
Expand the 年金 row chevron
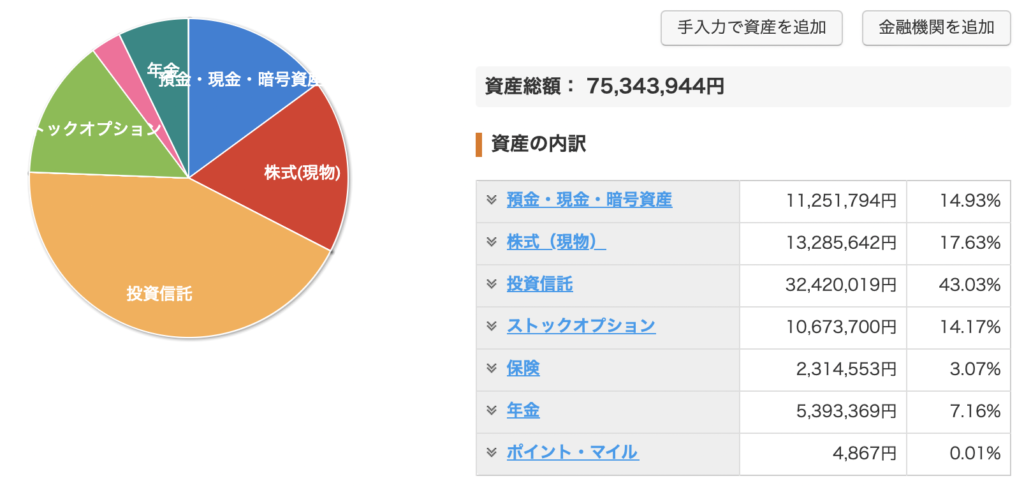492,410
